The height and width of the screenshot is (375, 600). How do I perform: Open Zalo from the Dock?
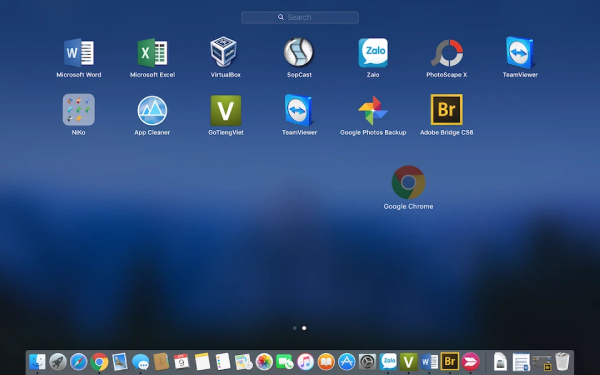coord(388,362)
